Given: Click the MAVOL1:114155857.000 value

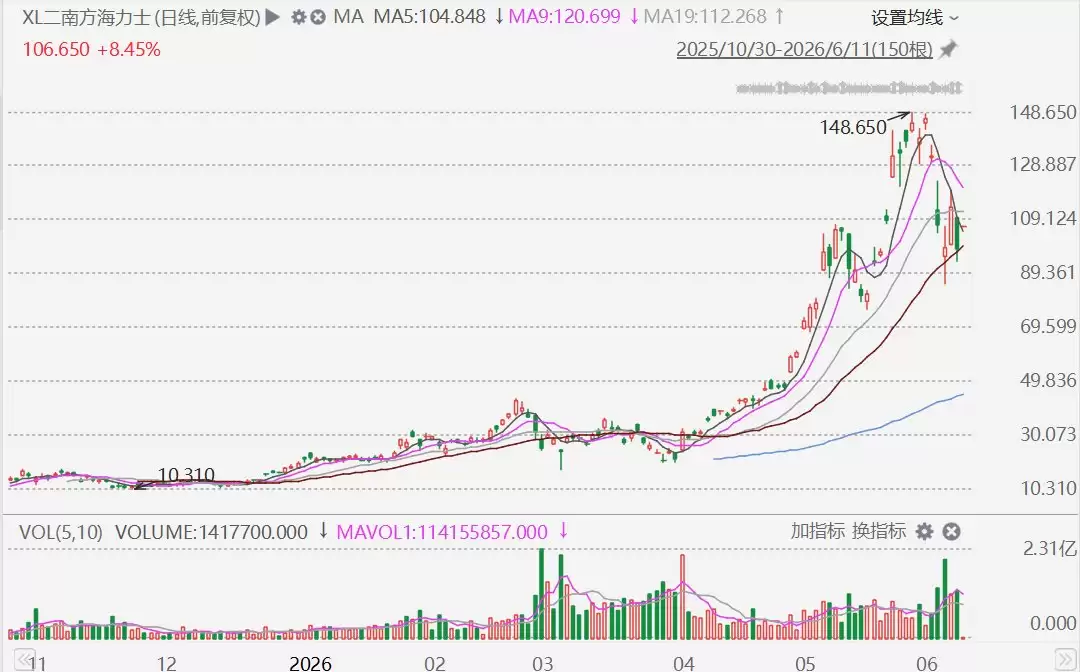Looking at the screenshot, I should pyautogui.click(x=442, y=532).
